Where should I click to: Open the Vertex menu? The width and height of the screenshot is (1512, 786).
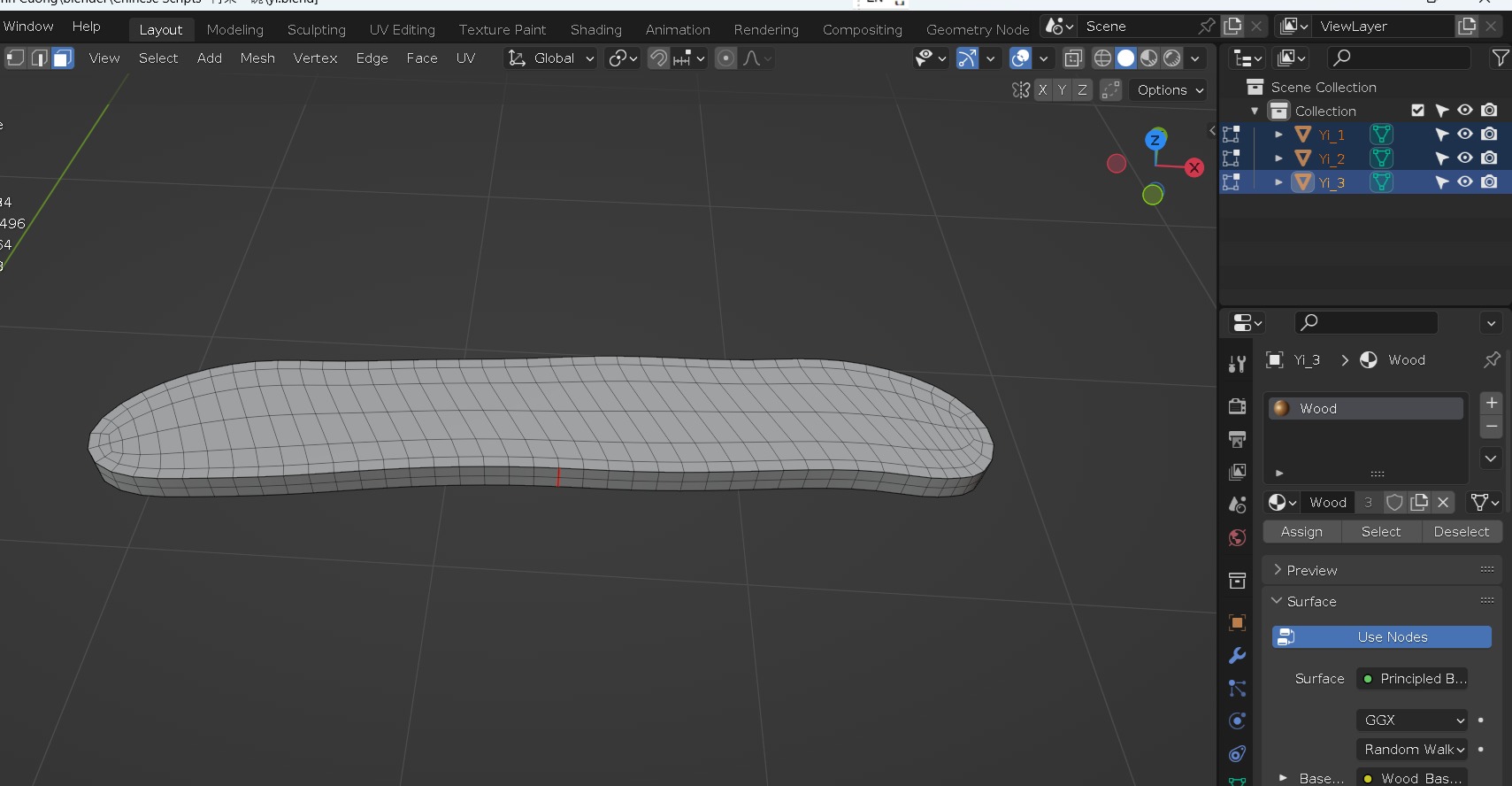[316, 58]
